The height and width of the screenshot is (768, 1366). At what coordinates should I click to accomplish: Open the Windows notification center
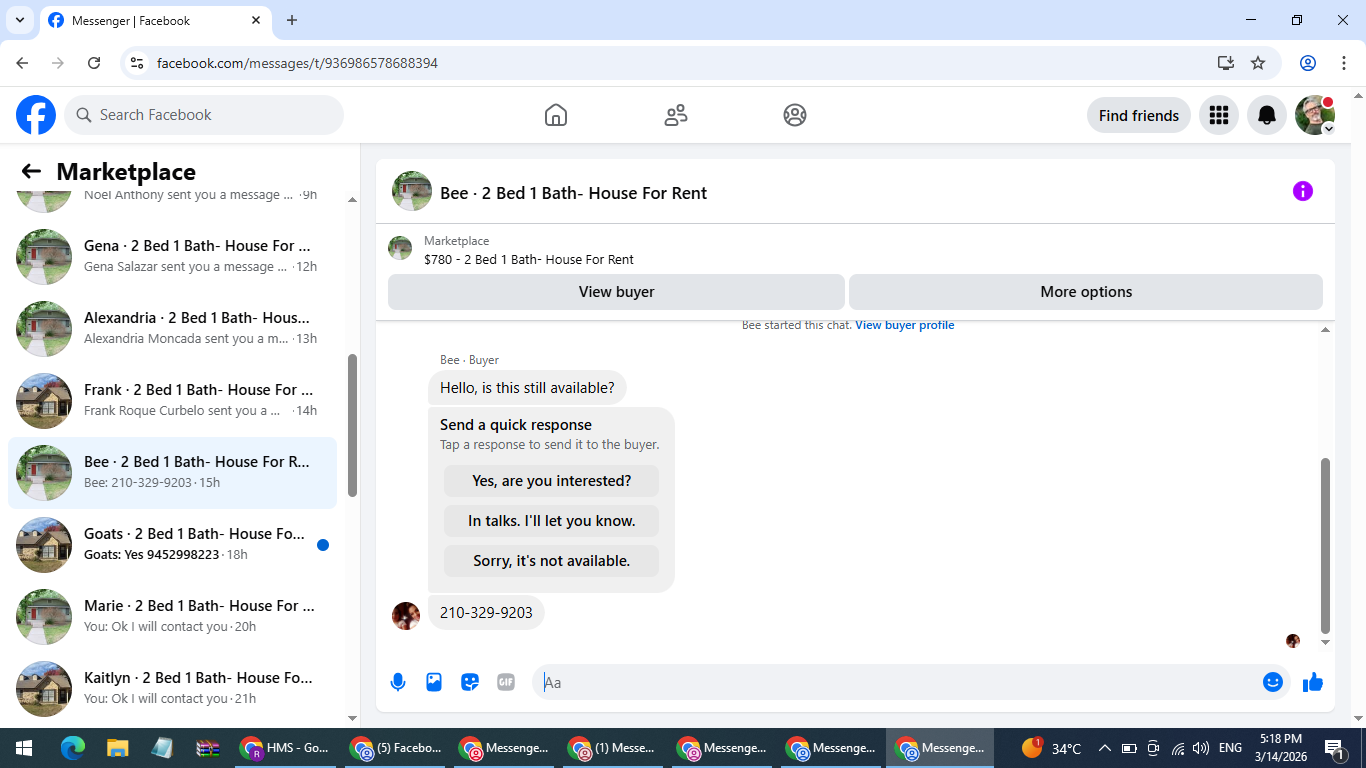tap(1334, 748)
